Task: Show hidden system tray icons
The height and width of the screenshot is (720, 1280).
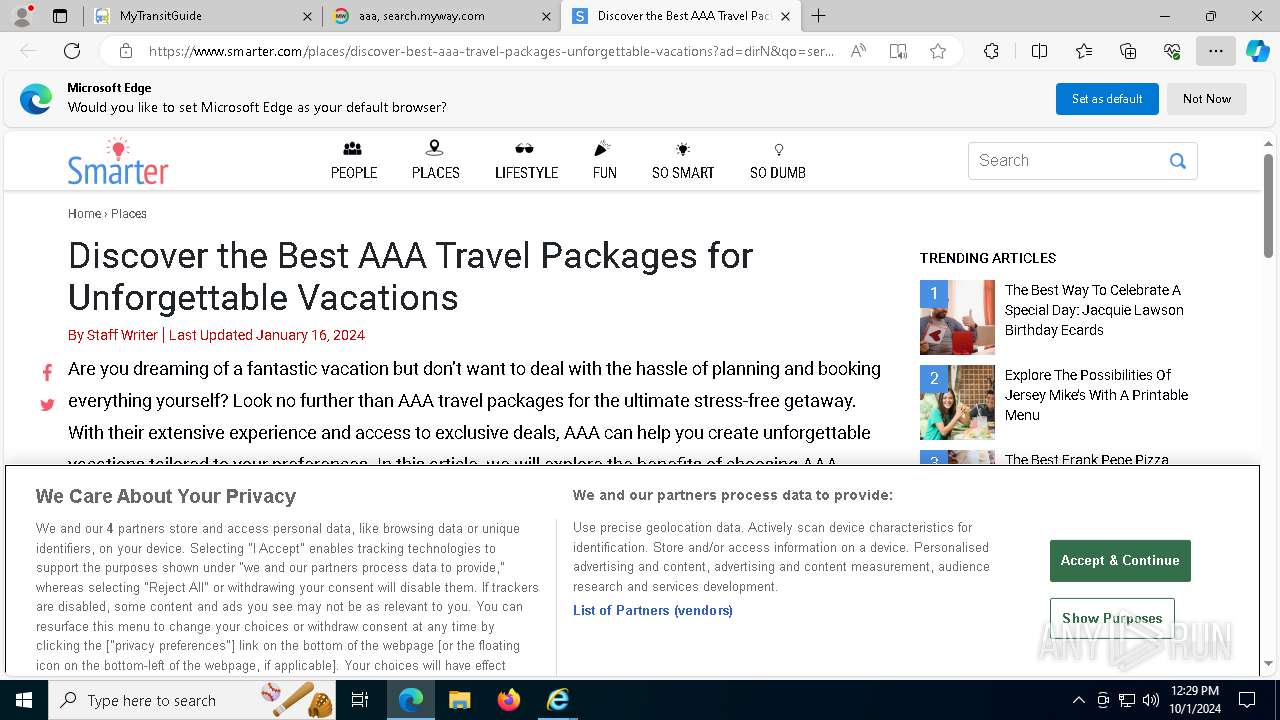Action: (x=1078, y=700)
